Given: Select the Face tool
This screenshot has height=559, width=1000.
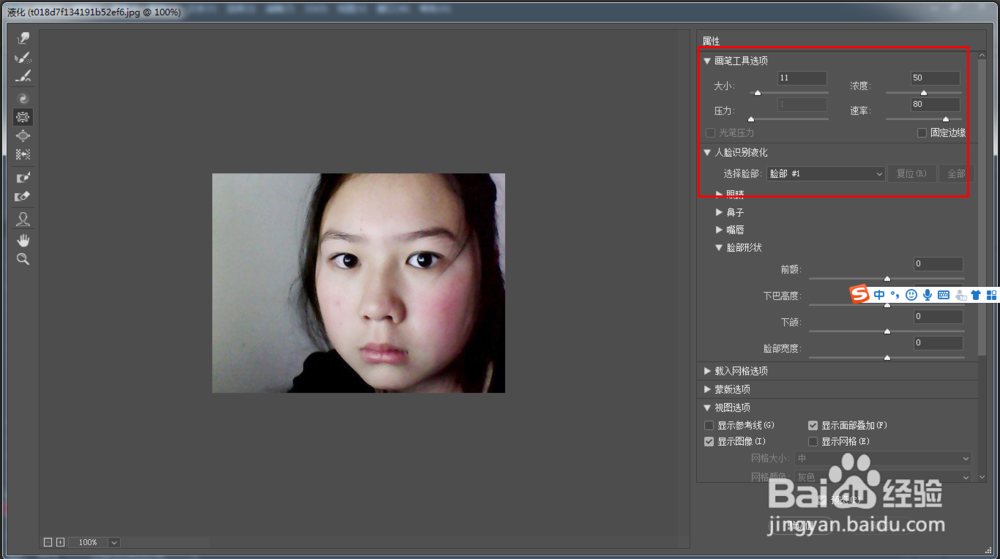Looking at the screenshot, I should point(23,219).
